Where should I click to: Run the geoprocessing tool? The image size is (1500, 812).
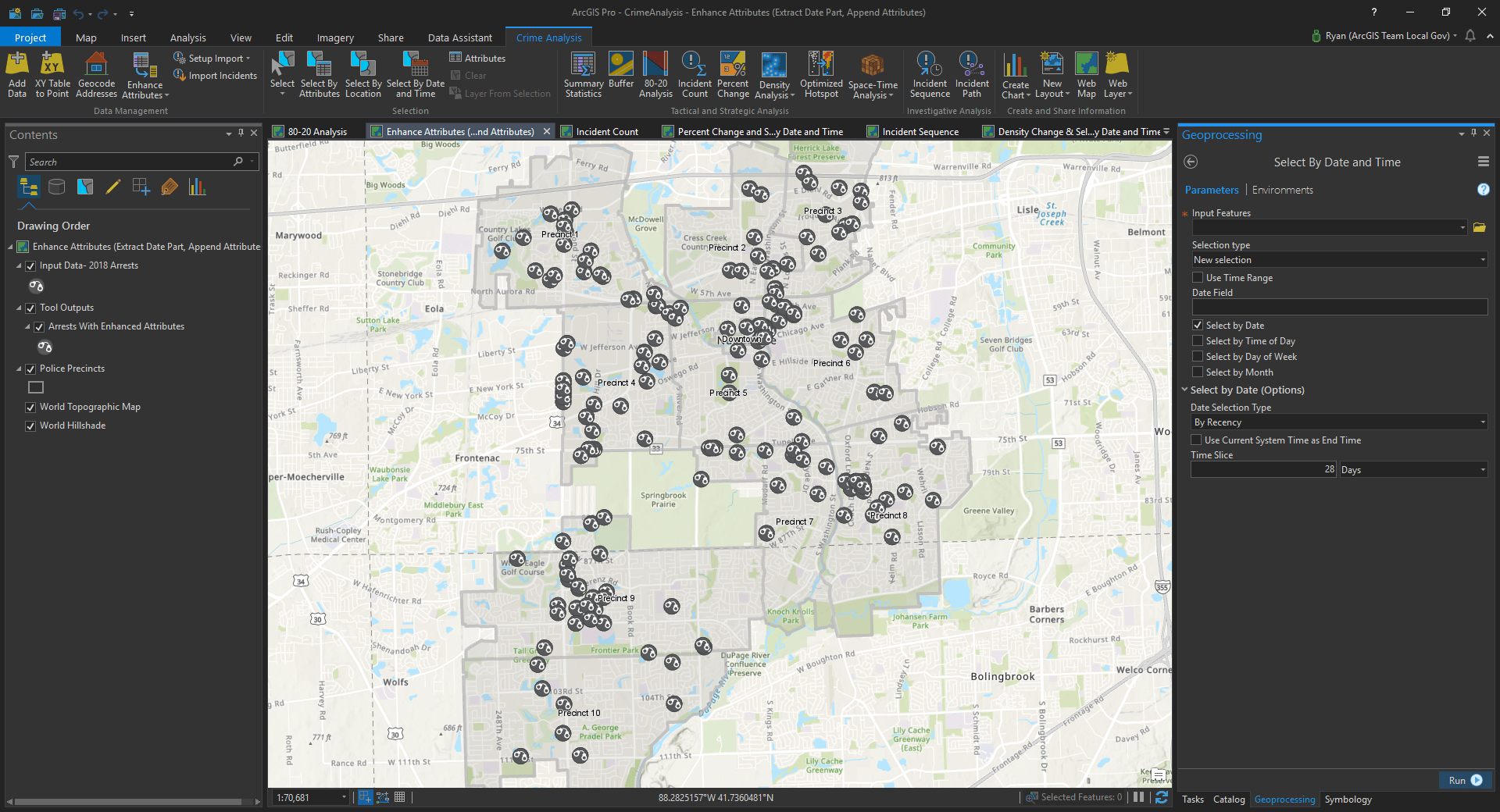click(x=1465, y=780)
